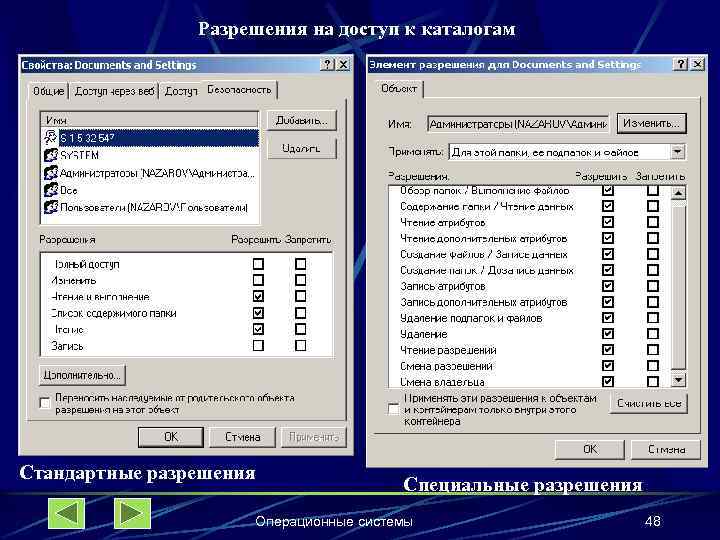Uncheck Allow for Чтение и выполнение
This screenshot has width=720, height=540.
pos(259,296)
